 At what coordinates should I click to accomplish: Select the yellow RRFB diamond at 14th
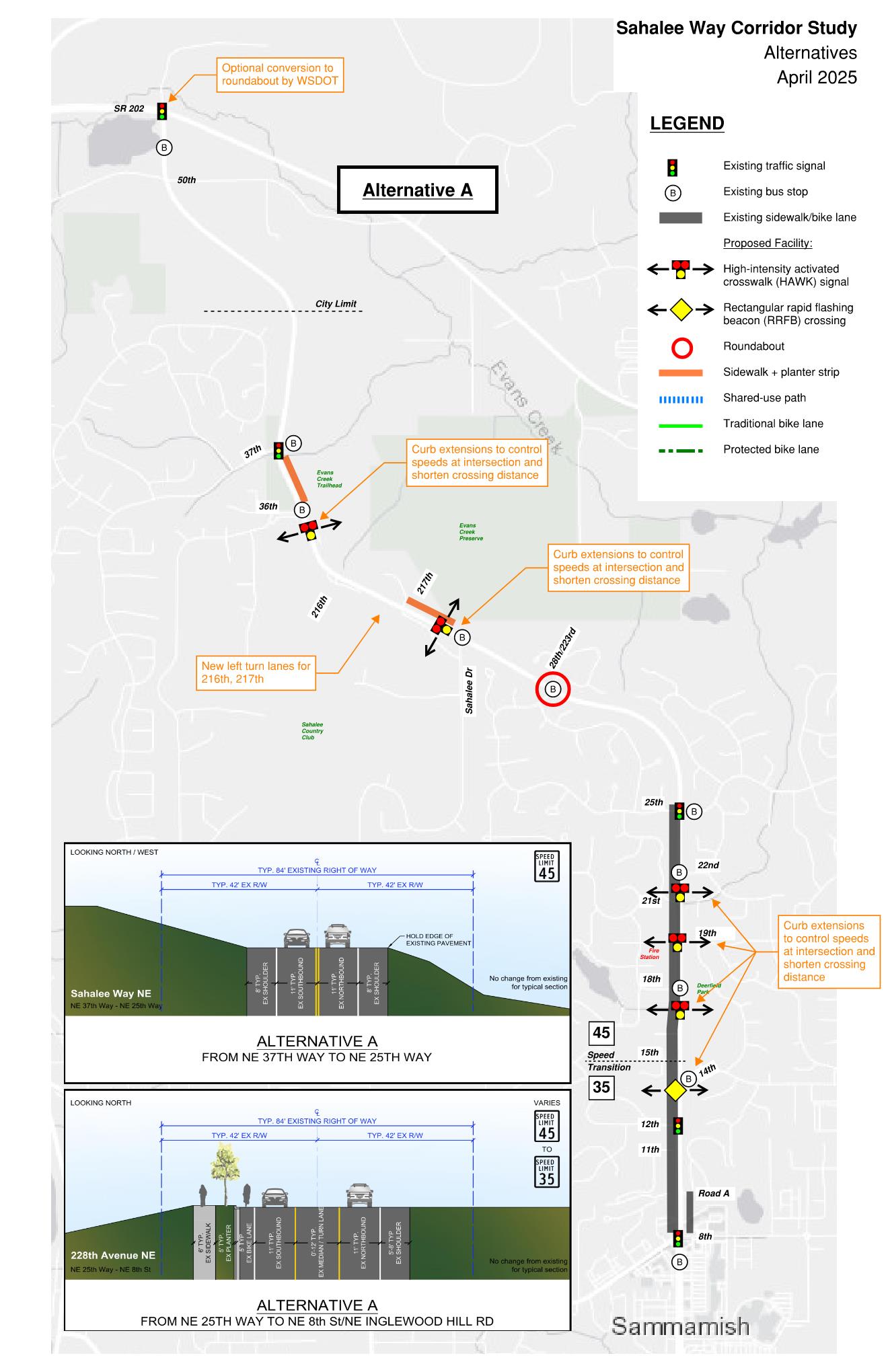[x=675, y=1090]
